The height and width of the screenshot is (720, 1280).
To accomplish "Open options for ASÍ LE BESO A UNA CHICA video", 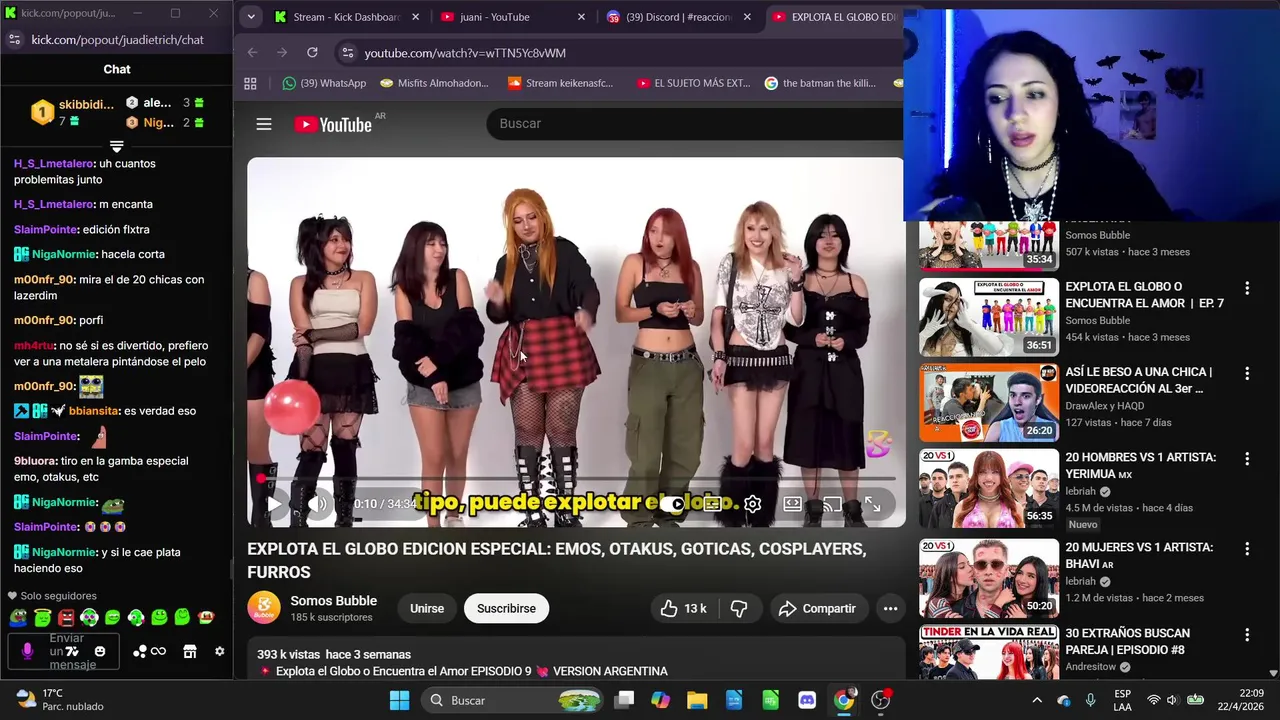I will [x=1246, y=373].
